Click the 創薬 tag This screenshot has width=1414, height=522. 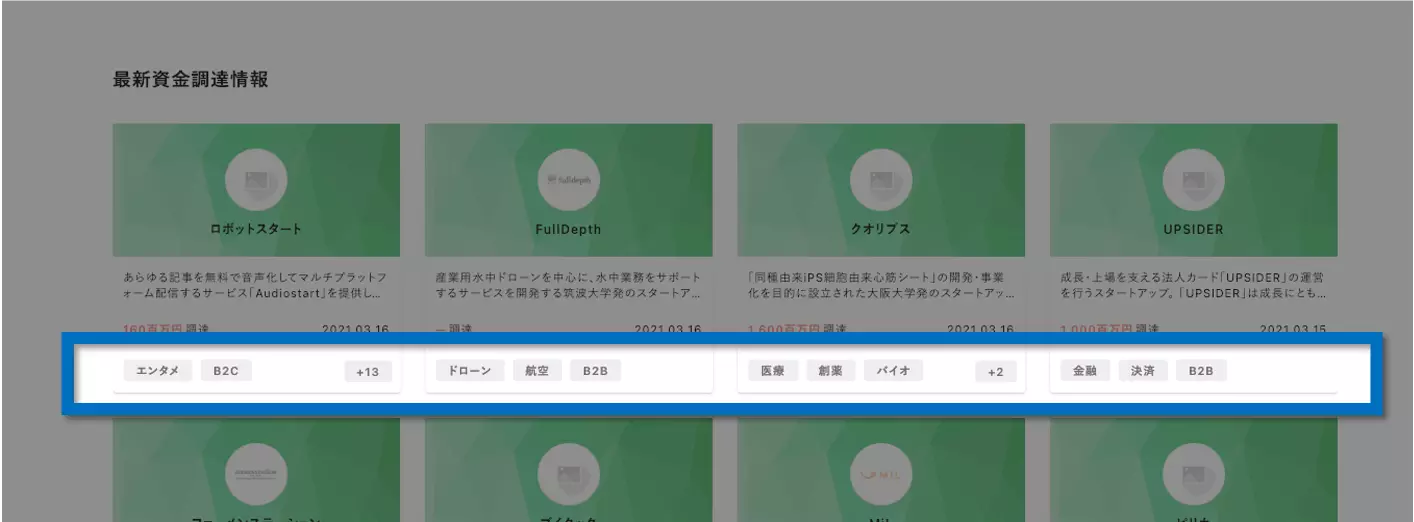point(830,371)
